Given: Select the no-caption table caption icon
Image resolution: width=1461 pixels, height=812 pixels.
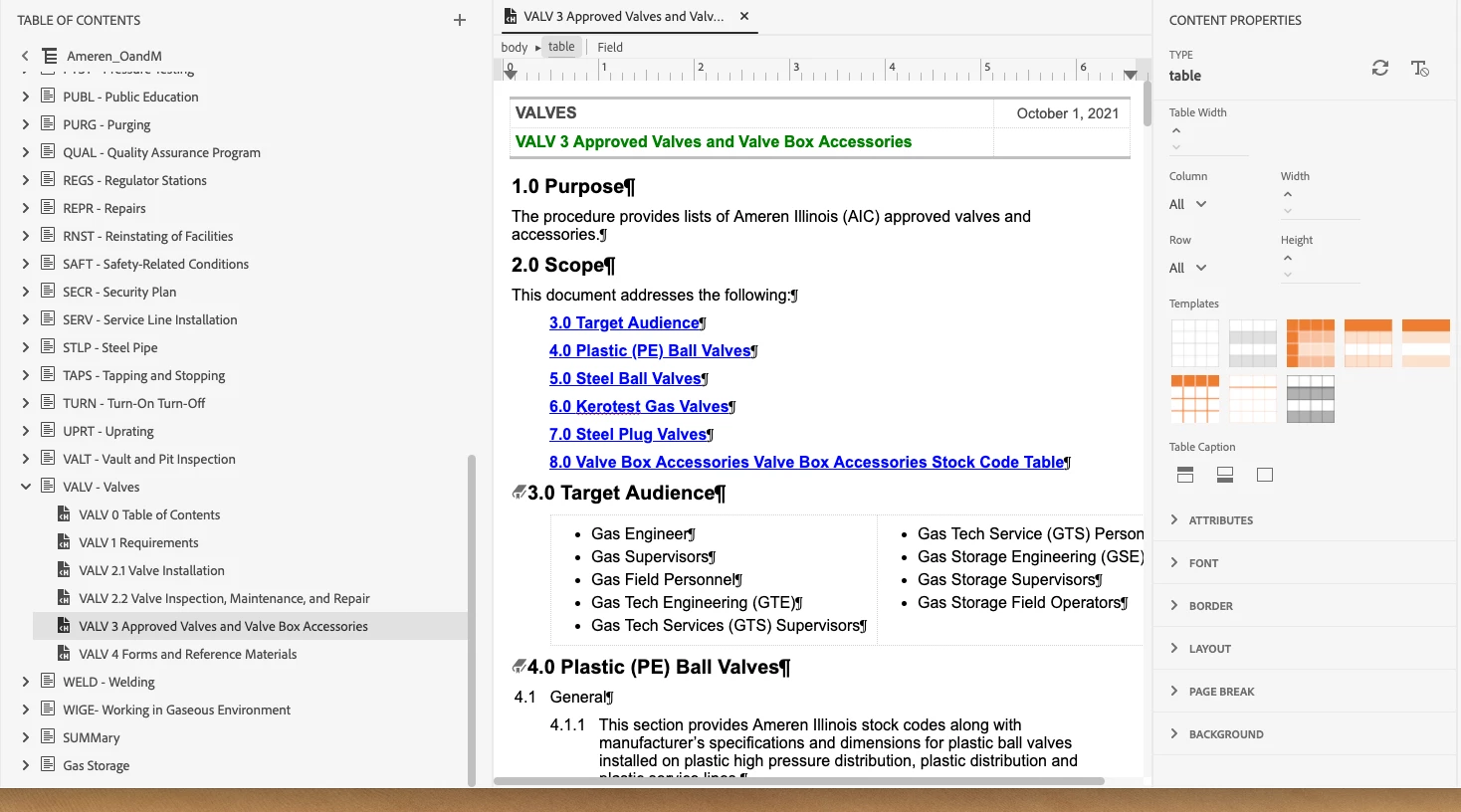Looking at the screenshot, I should [x=1265, y=475].
